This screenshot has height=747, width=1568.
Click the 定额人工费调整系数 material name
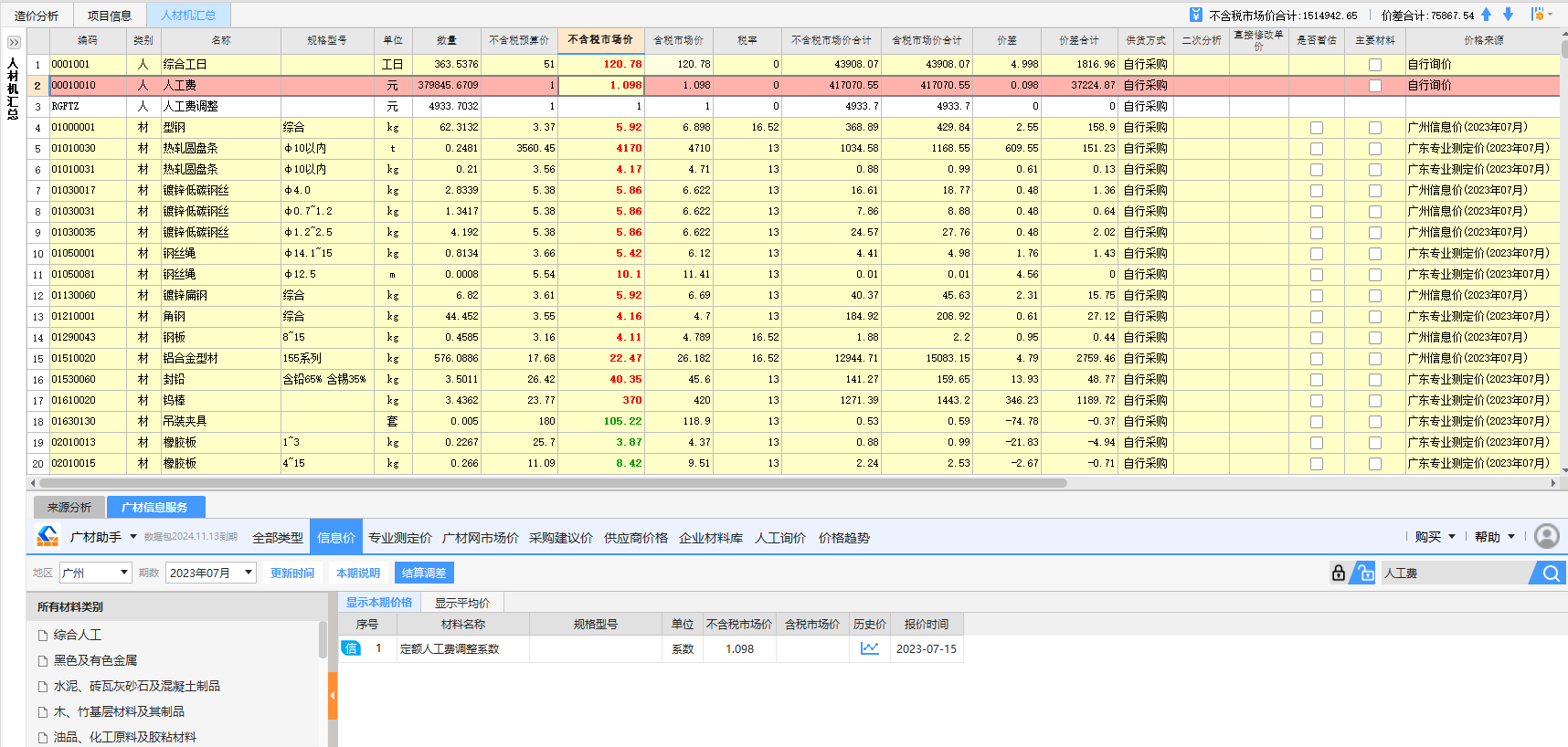[450, 648]
